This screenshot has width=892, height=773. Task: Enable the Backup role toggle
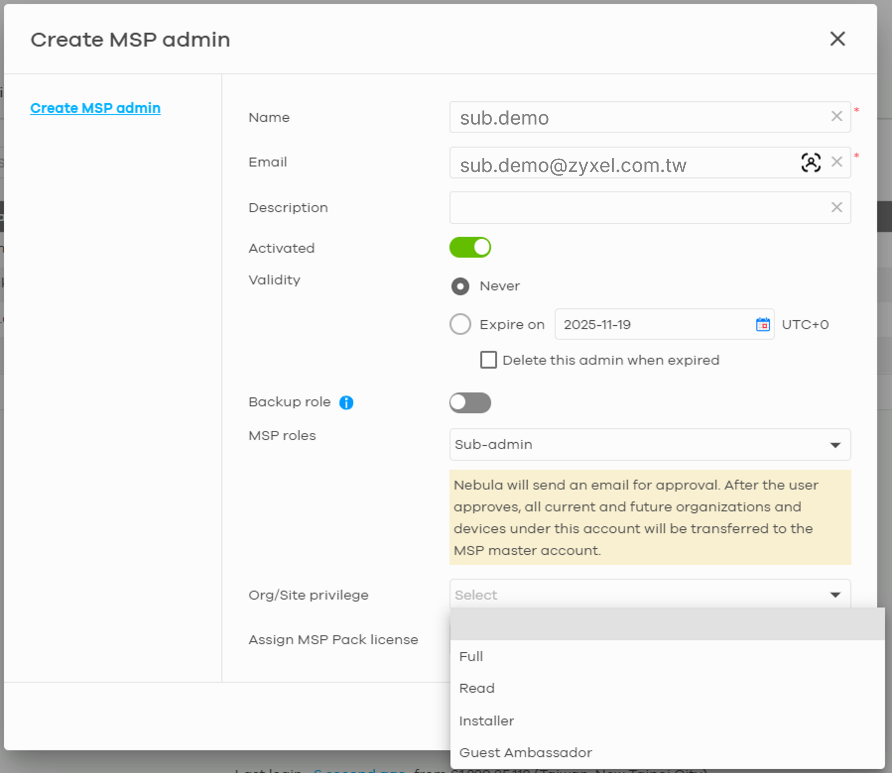pos(470,402)
